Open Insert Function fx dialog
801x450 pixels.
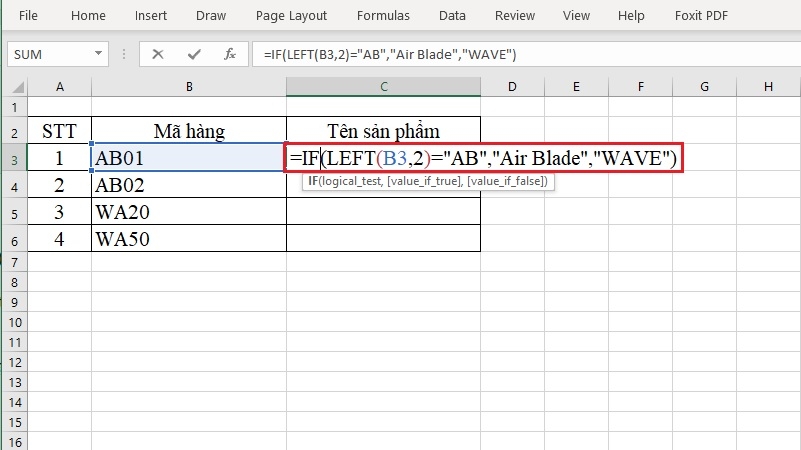230,54
